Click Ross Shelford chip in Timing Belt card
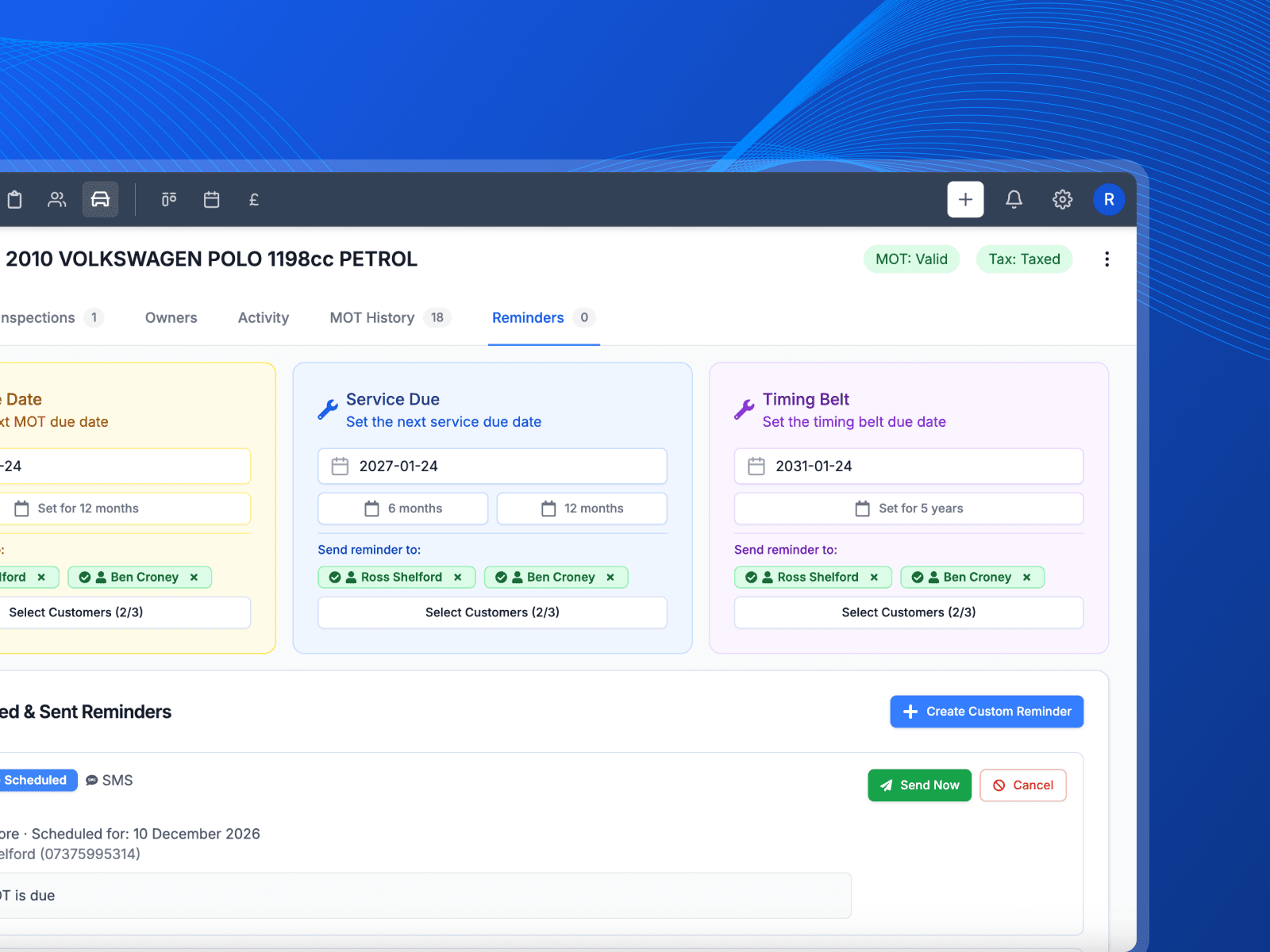The image size is (1270, 952). pos(813,578)
